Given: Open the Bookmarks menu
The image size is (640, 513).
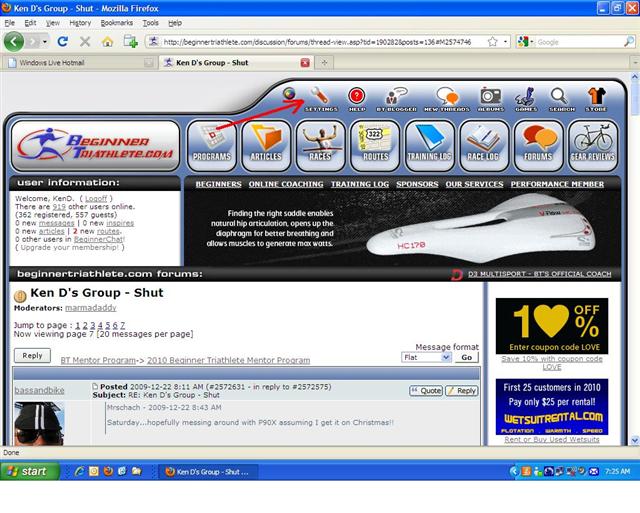Looking at the screenshot, I should pyautogui.click(x=117, y=23).
